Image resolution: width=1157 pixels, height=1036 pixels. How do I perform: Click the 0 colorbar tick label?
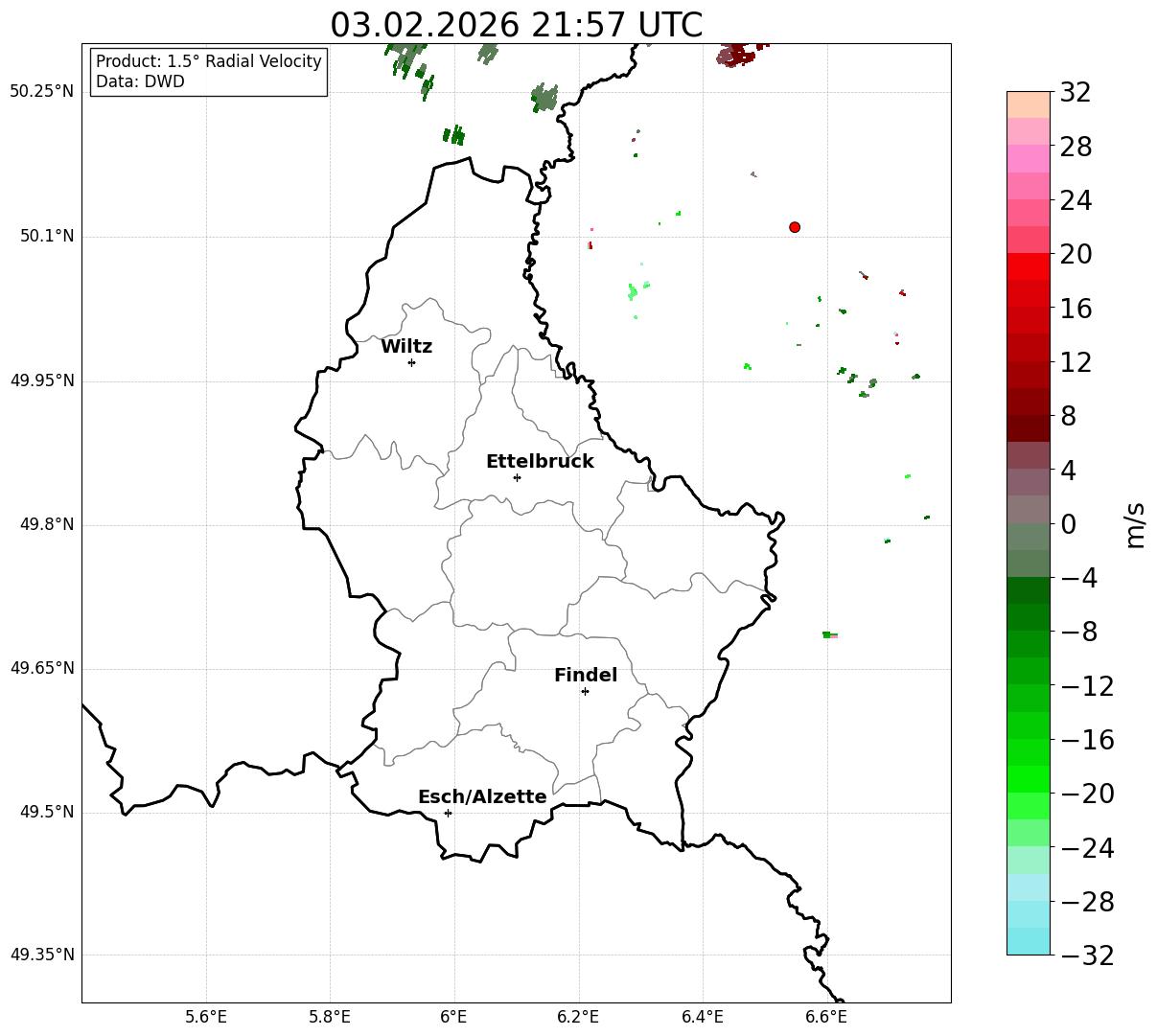pos(1068,524)
